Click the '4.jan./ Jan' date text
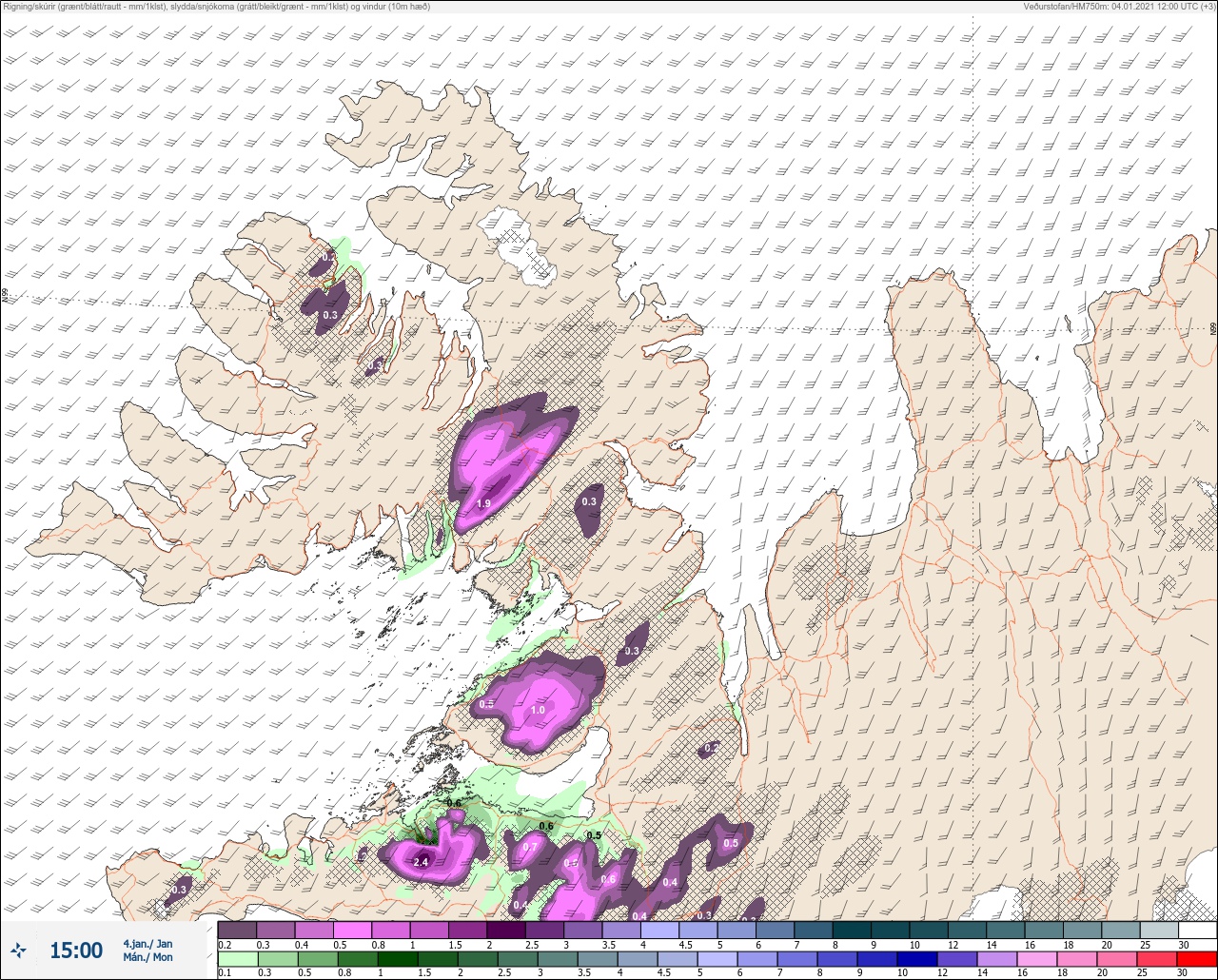 point(148,944)
